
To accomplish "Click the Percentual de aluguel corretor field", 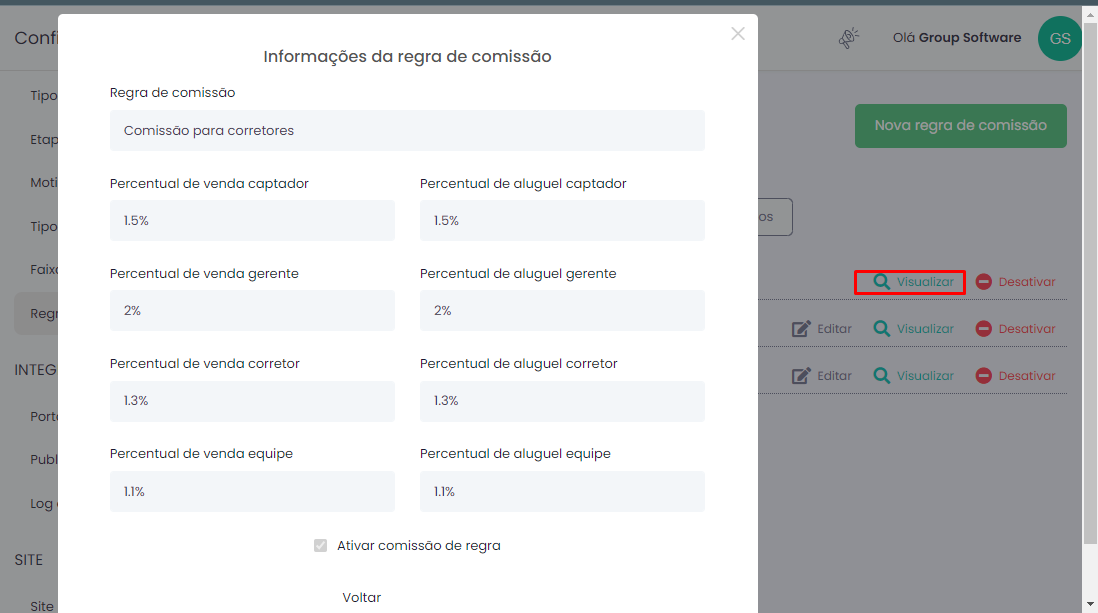I will point(562,401).
